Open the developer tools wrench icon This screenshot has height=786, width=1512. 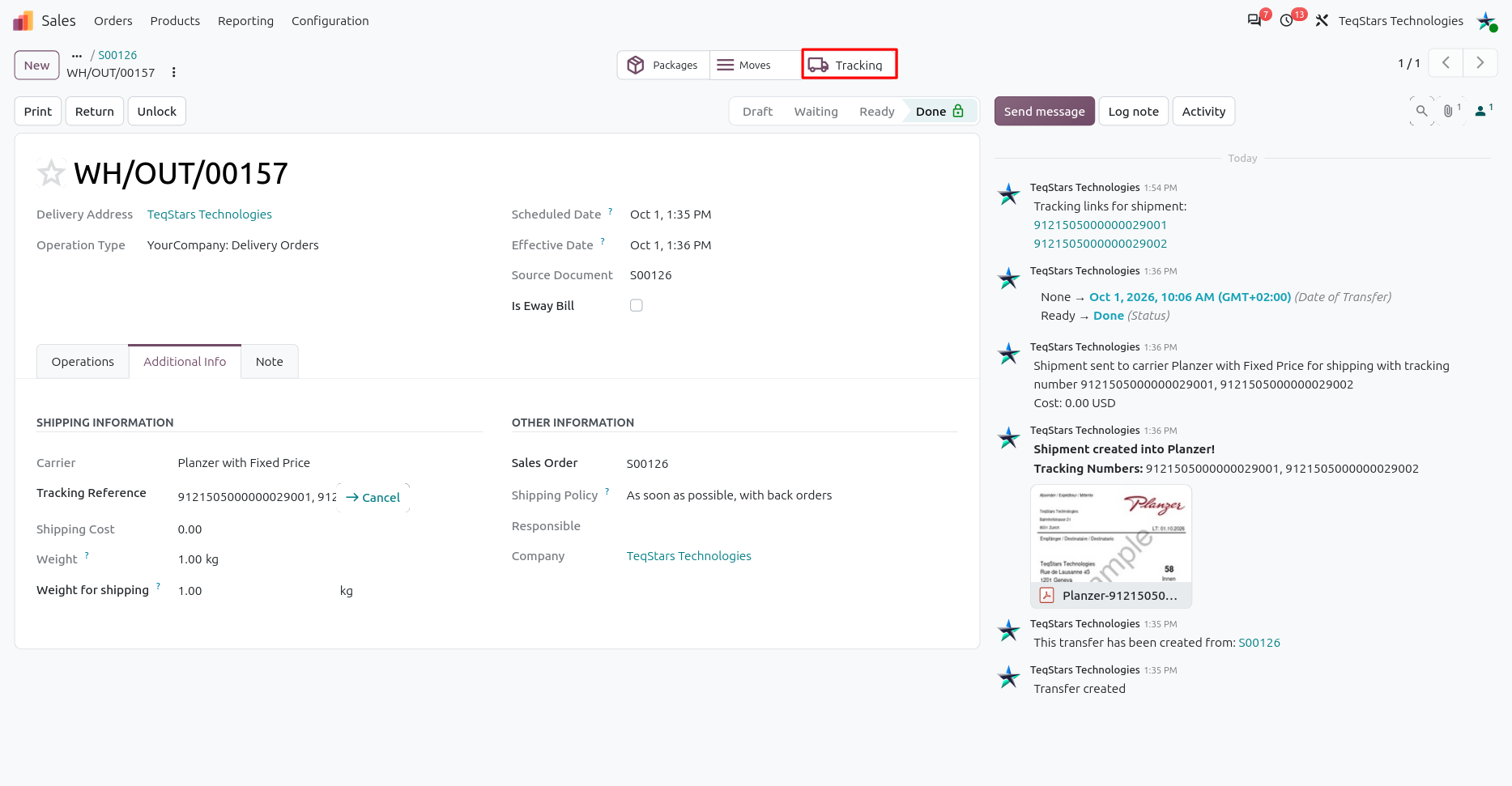(x=1322, y=20)
